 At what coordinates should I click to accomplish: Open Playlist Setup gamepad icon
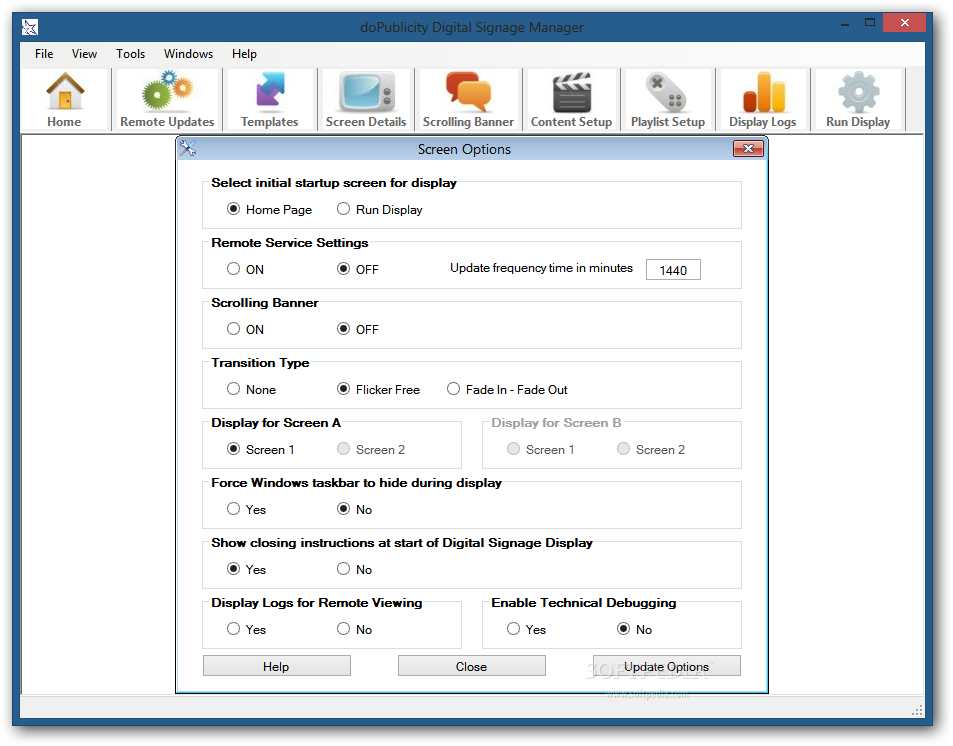(668, 100)
